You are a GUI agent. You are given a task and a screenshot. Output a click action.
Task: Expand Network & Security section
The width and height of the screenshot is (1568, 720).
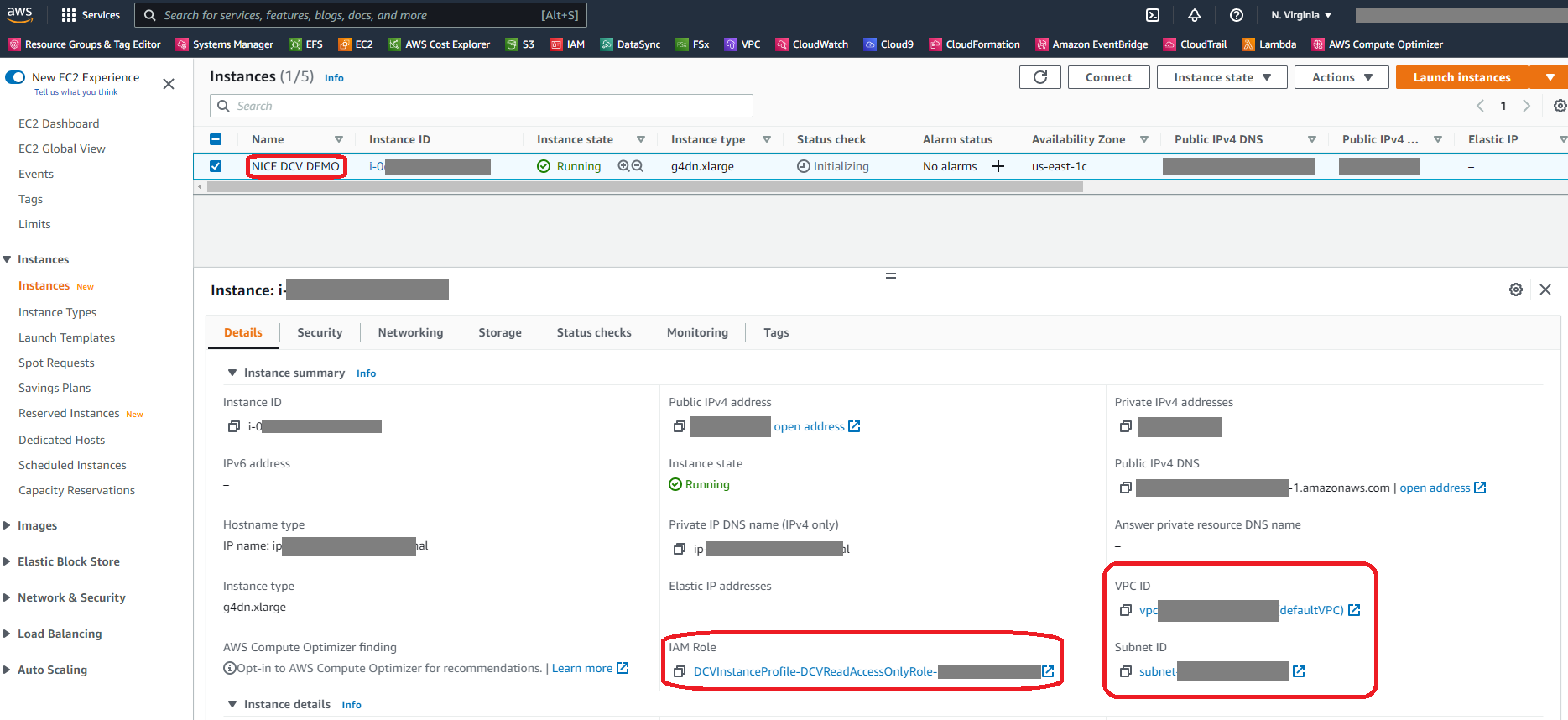8,597
